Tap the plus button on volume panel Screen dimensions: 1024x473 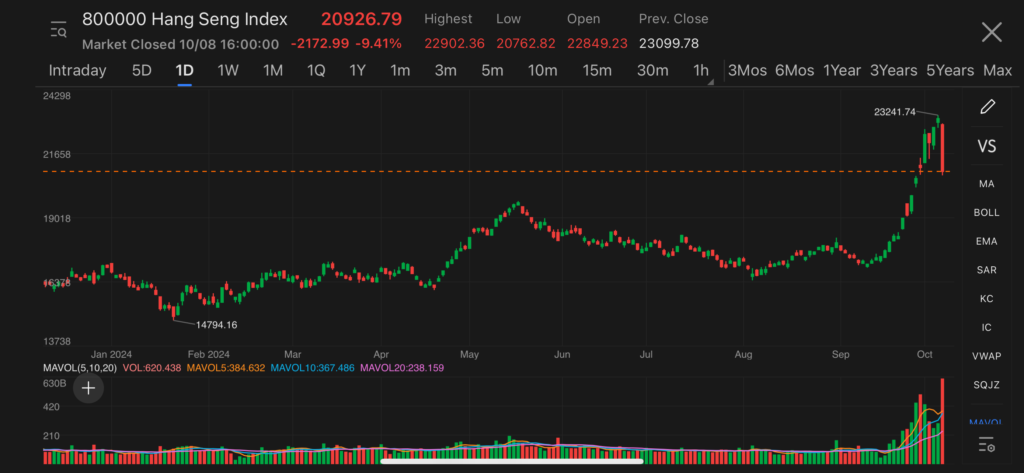pyautogui.click(x=88, y=388)
